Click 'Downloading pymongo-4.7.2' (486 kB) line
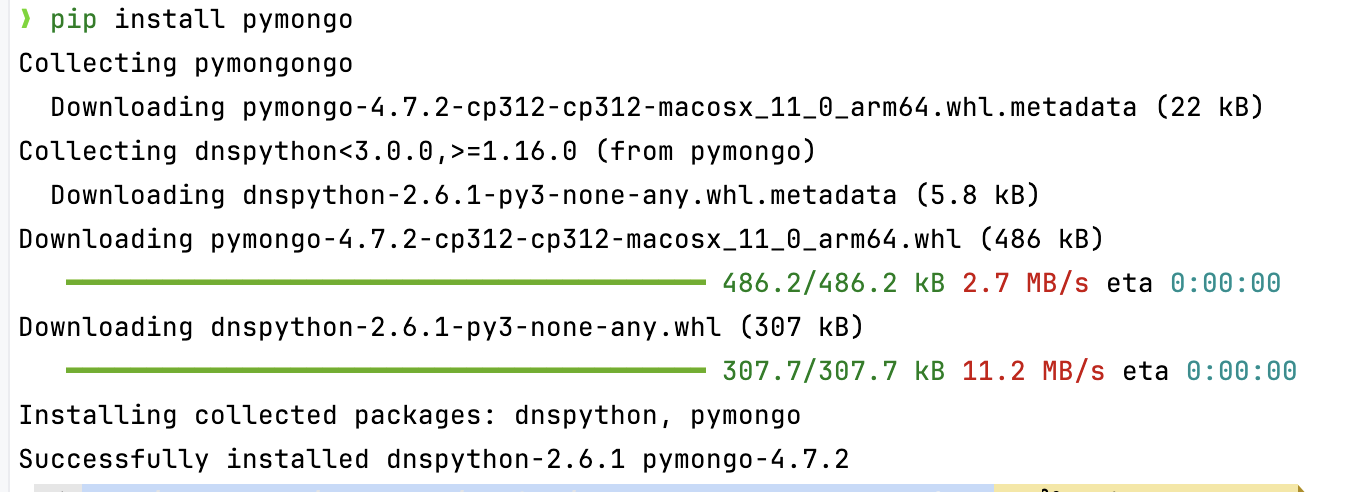The width and height of the screenshot is (1362, 492). pyautogui.click(x=561, y=239)
